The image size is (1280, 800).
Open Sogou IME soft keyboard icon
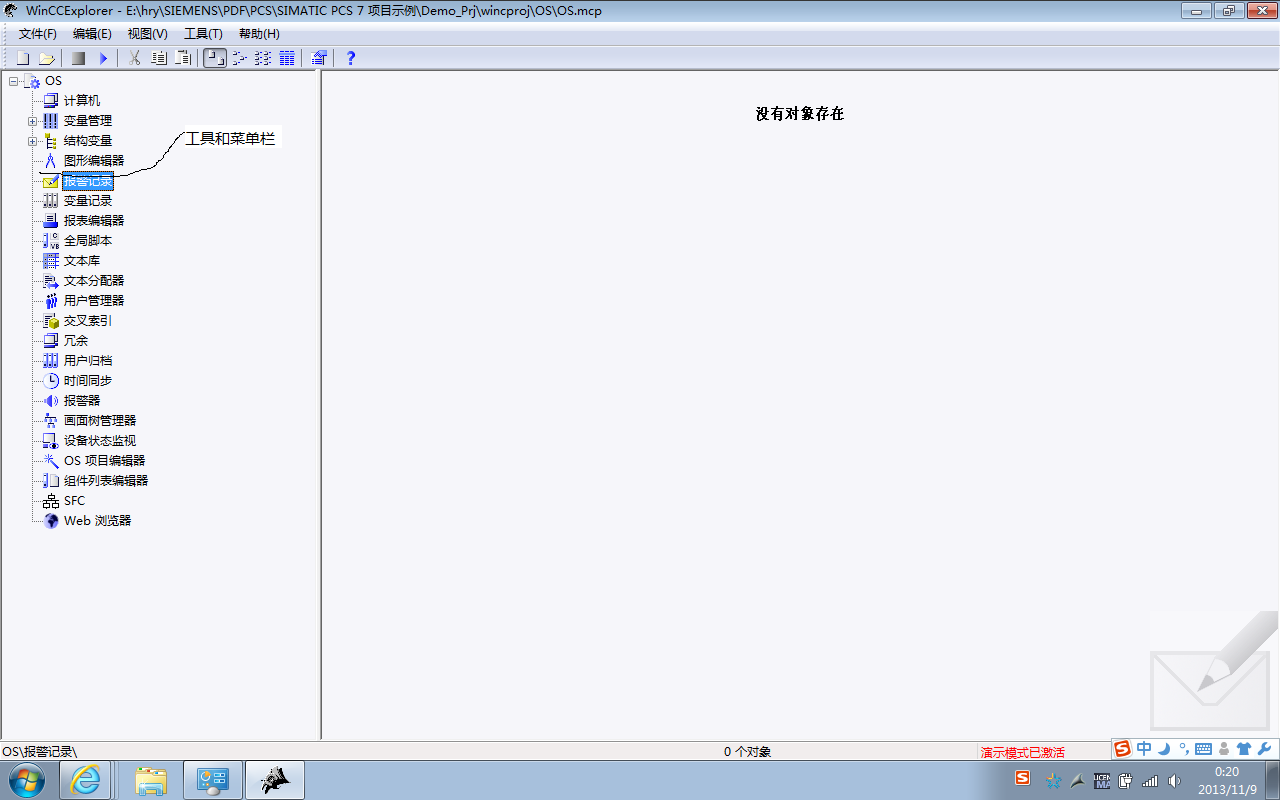coord(1203,749)
